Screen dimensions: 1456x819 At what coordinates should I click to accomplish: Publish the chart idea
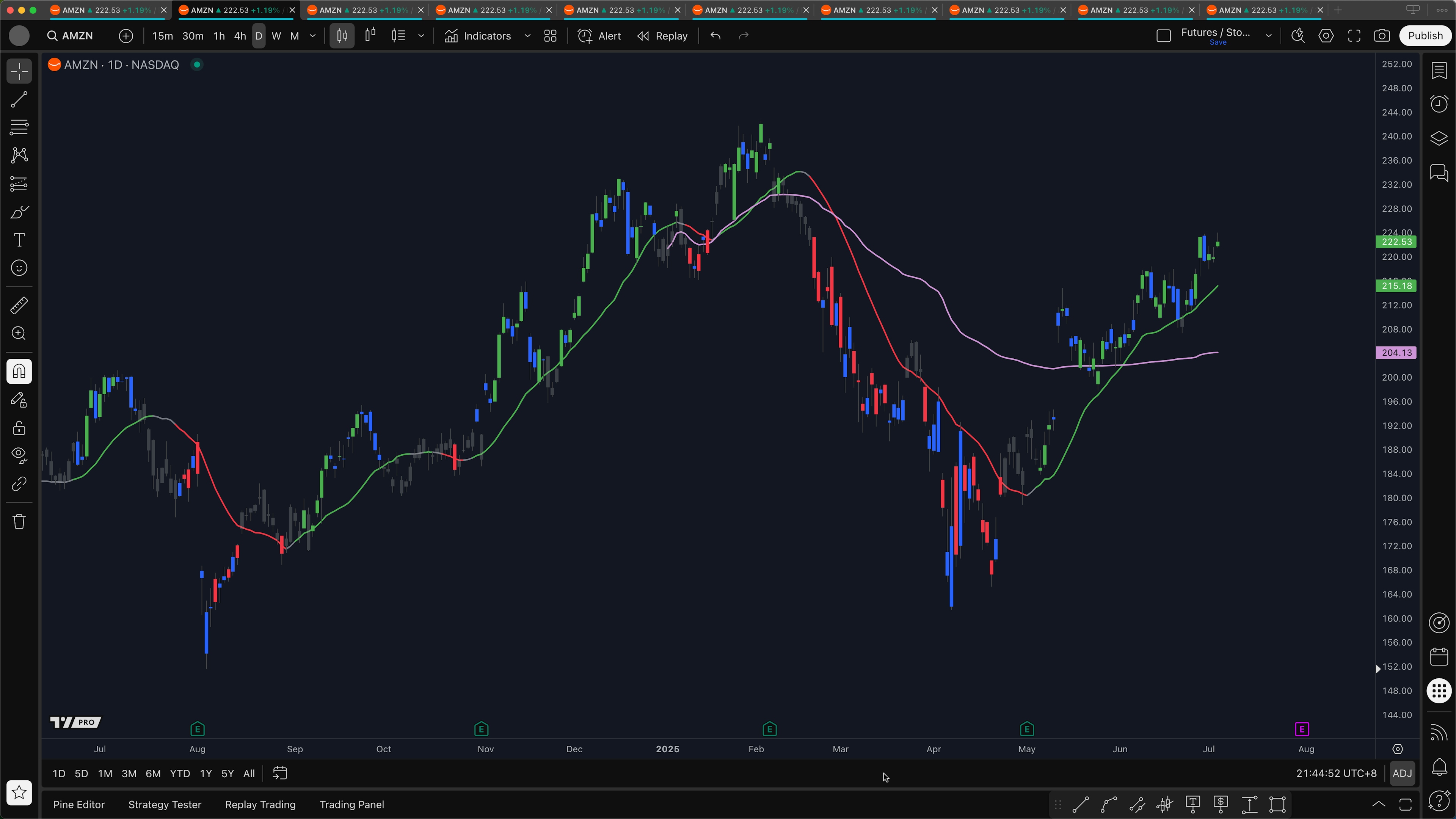[x=1425, y=36]
